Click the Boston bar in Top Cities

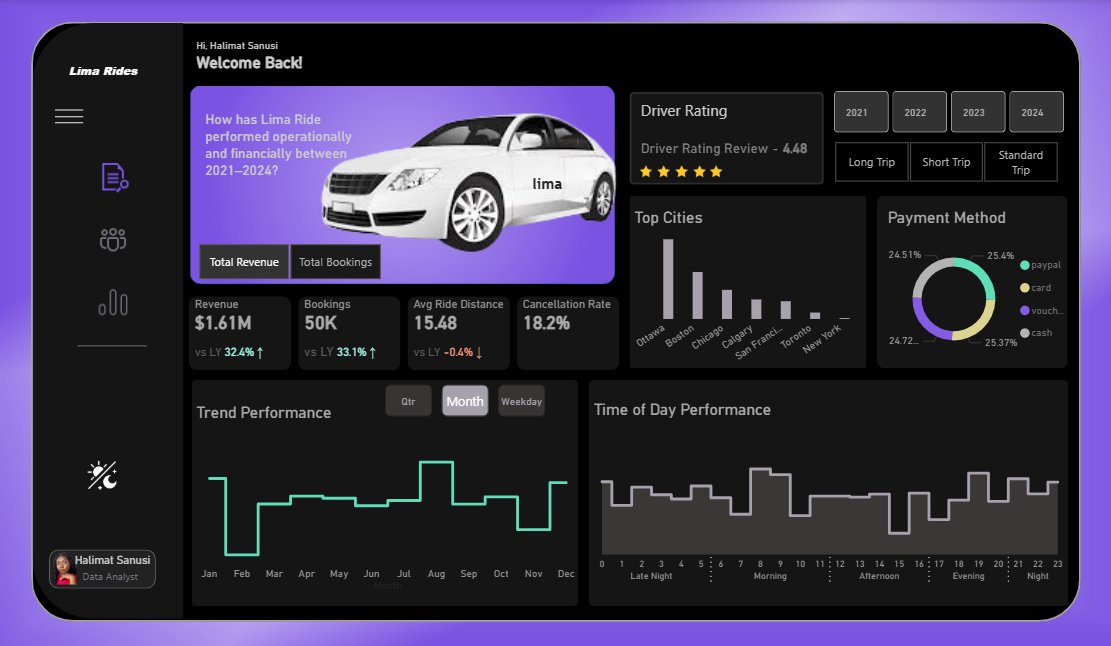[697, 295]
